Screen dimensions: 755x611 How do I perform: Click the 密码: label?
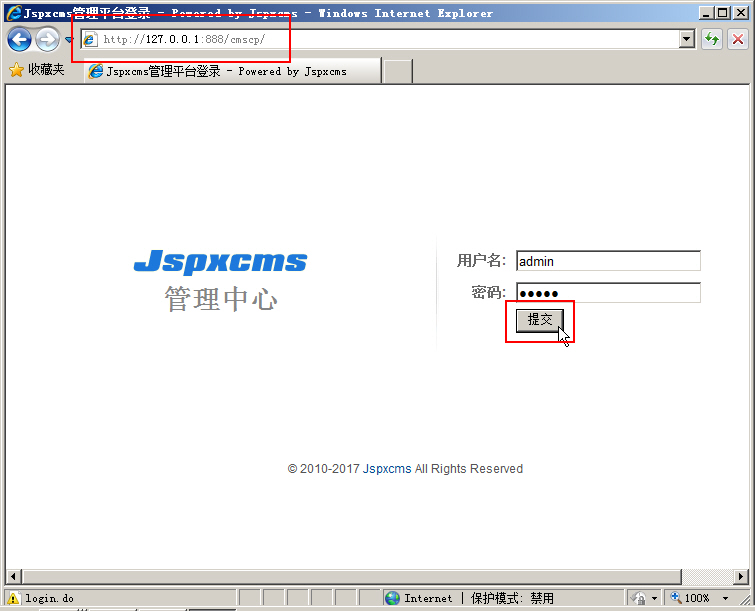click(488, 293)
